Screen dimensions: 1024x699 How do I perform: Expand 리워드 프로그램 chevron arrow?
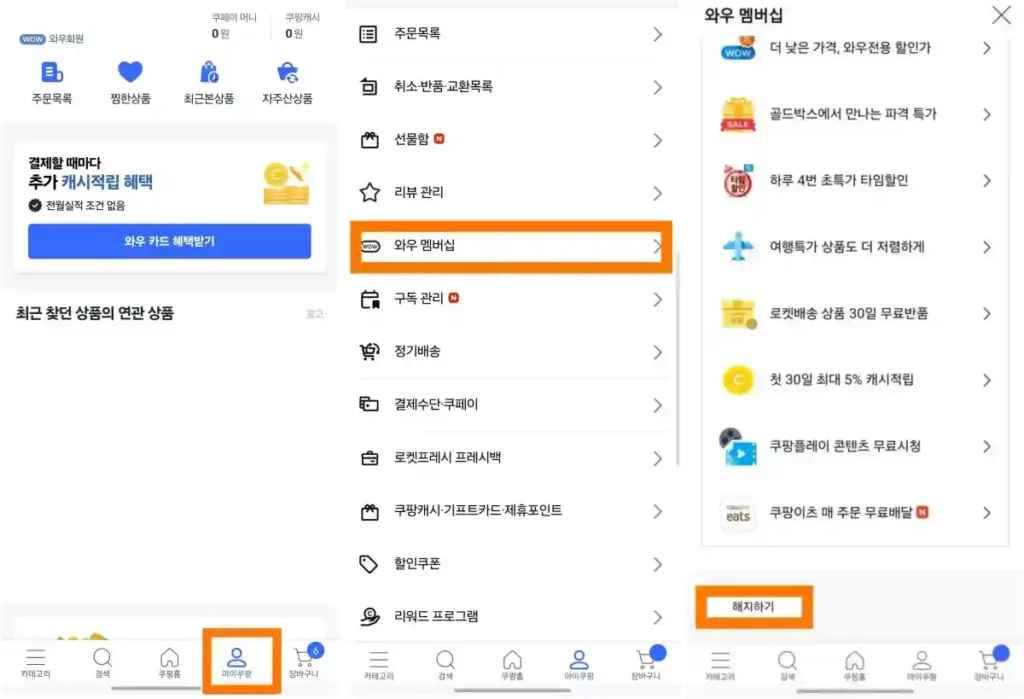[x=658, y=617]
